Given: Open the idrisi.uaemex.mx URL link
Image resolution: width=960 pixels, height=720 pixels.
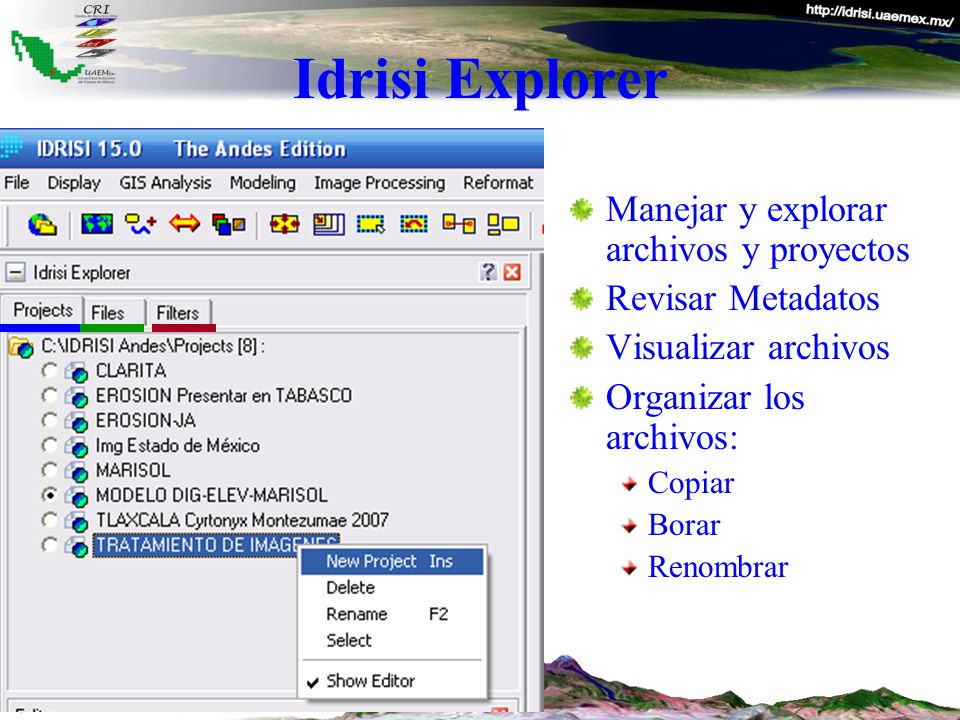Looking at the screenshot, I should [880, 15].
